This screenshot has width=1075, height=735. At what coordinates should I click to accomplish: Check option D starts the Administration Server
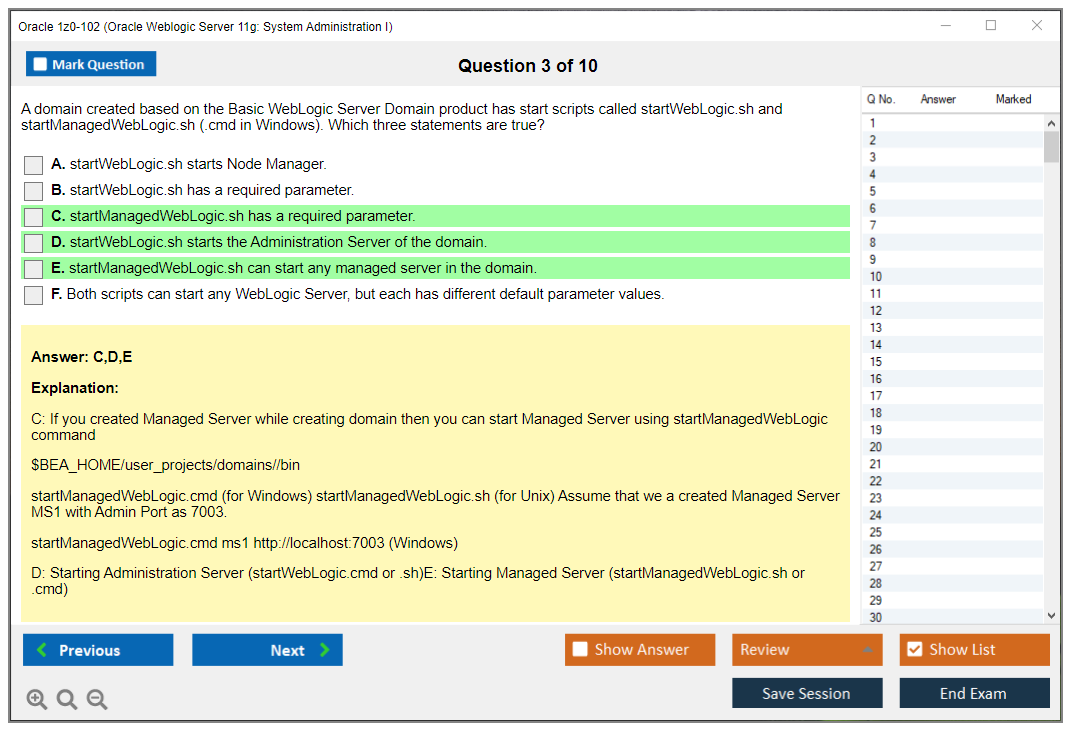(34, 243)
